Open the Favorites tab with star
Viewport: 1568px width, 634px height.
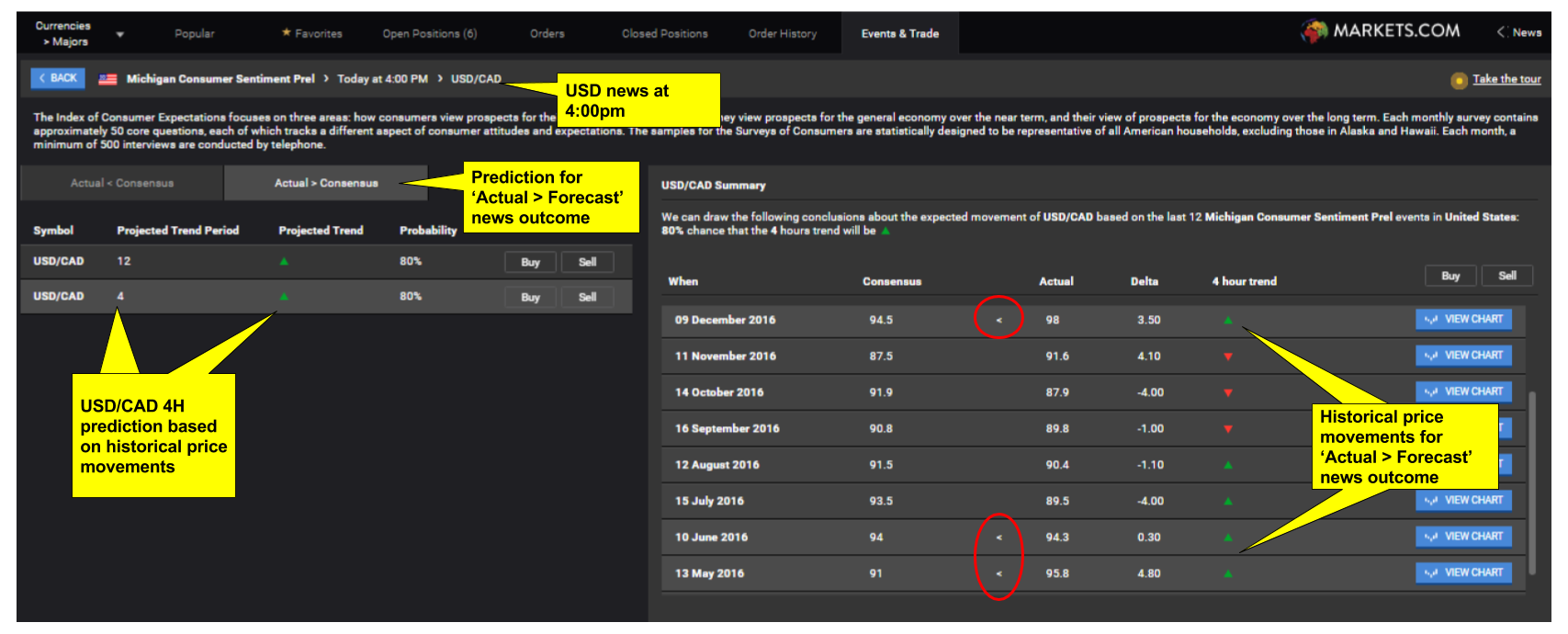pos(312,34)
